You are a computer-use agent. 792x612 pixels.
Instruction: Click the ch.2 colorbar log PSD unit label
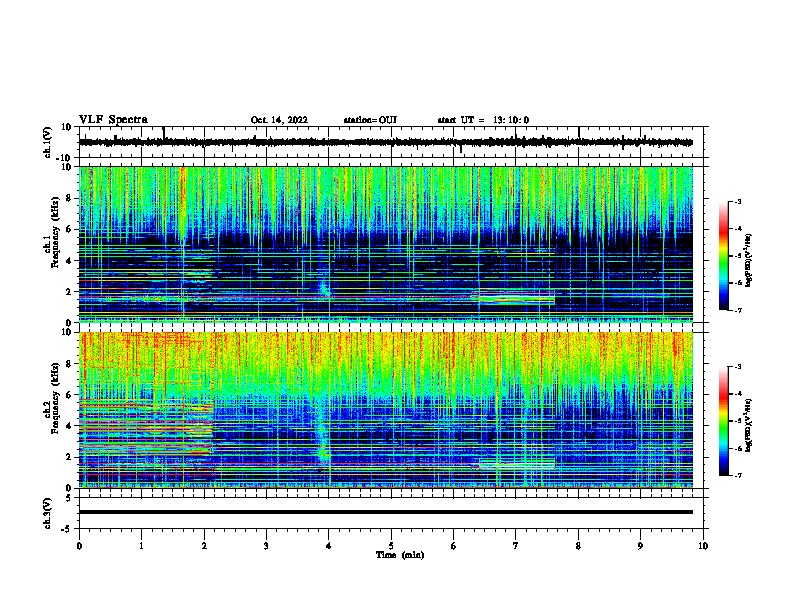pyautogui.click(x=749, y=425)
